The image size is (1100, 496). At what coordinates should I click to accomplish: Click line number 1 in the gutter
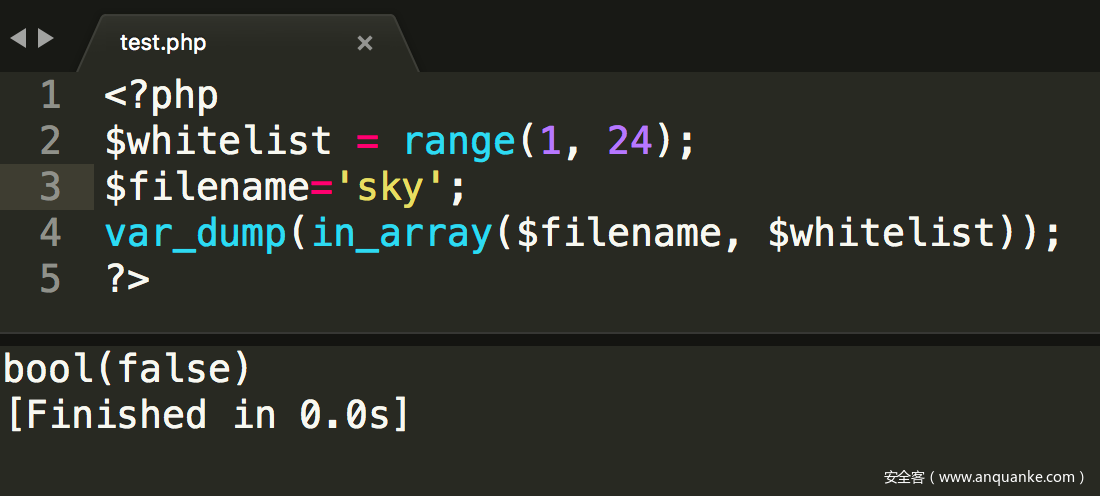pos(50,96)
